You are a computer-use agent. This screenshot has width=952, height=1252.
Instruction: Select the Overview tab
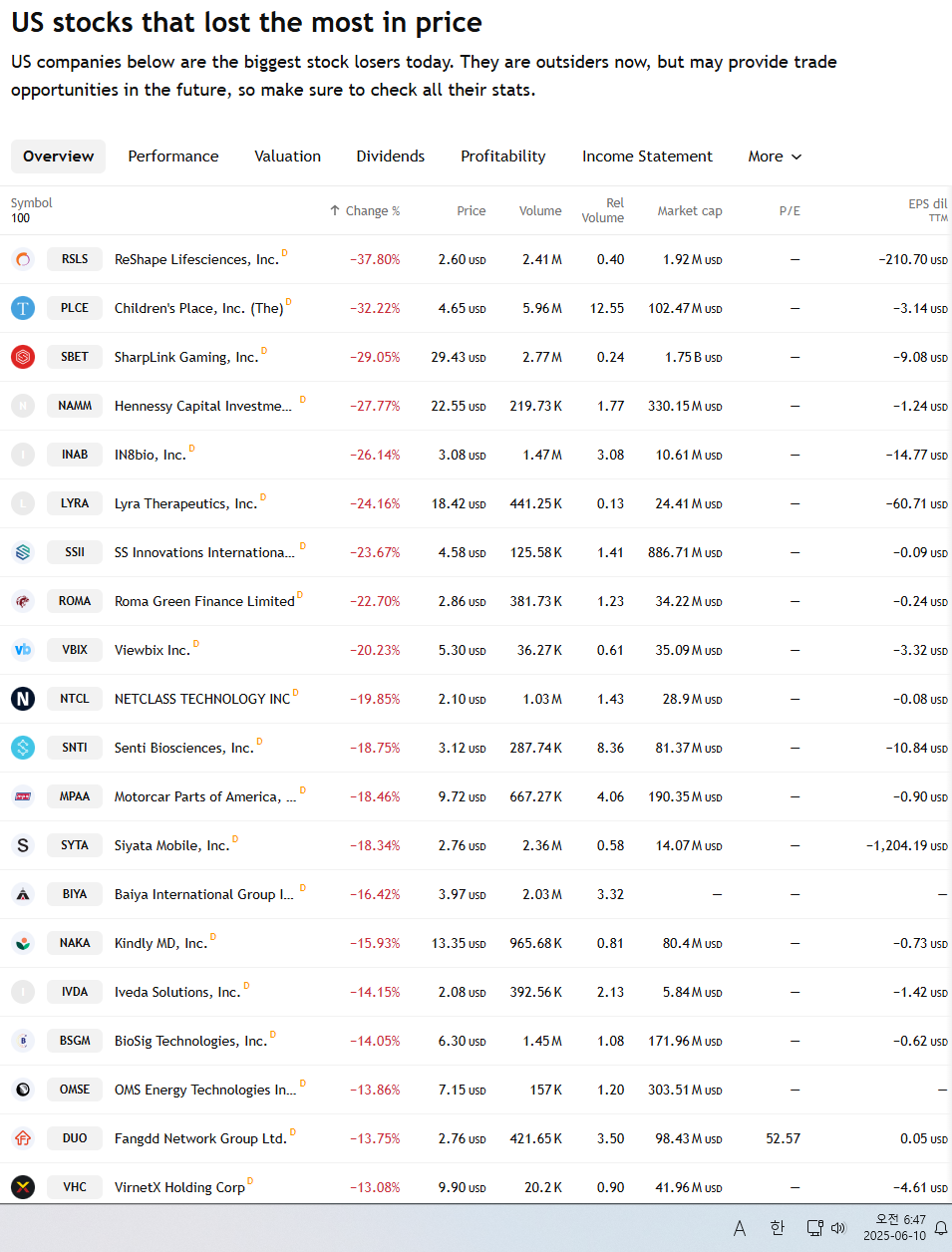point(59,156)
